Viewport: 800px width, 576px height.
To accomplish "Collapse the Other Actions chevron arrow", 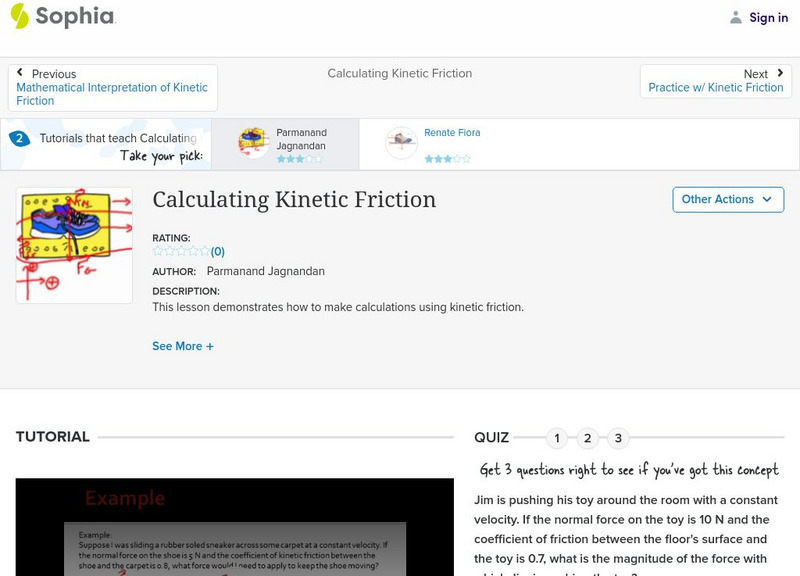I will pyautogui.click(x=766, y=199).
